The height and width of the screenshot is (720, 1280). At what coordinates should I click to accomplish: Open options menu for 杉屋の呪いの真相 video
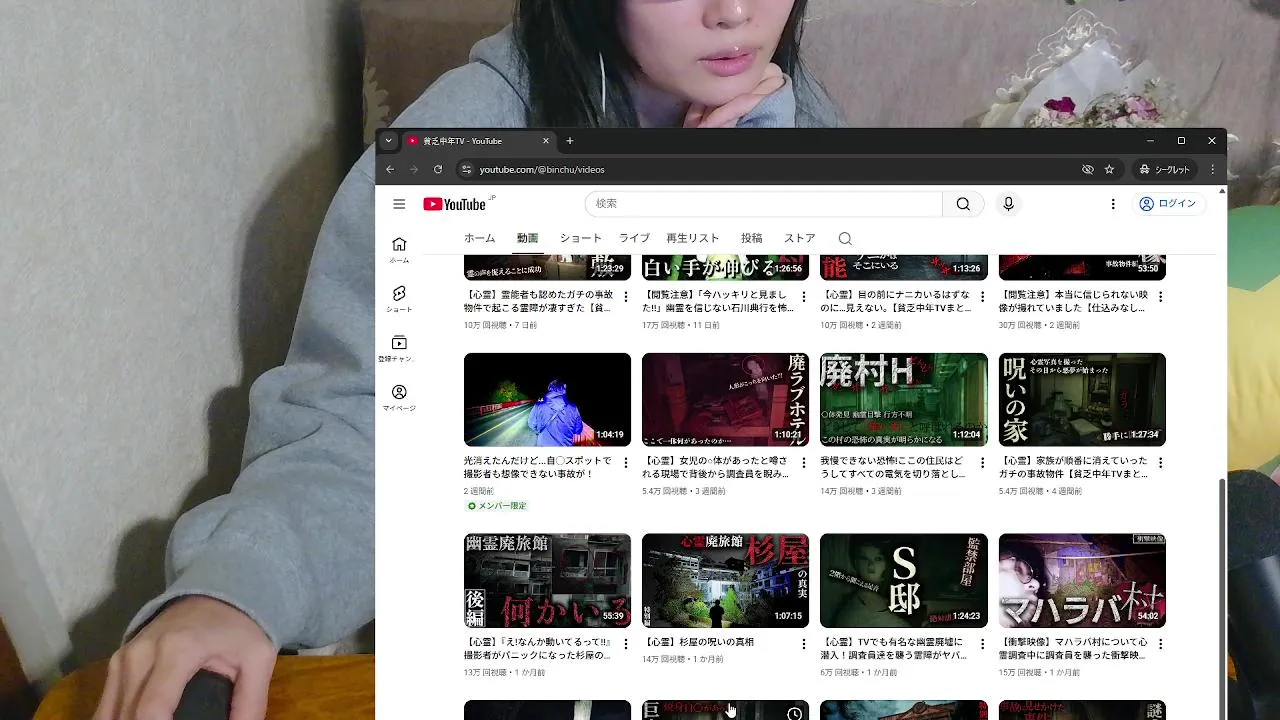coord(804,644)
